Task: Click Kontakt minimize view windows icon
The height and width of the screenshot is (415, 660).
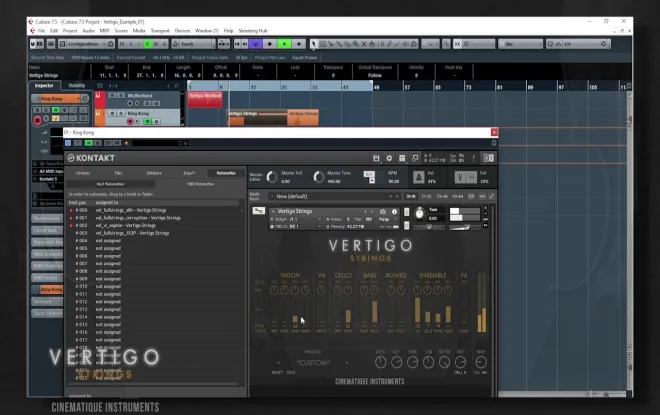Action: 415,158
